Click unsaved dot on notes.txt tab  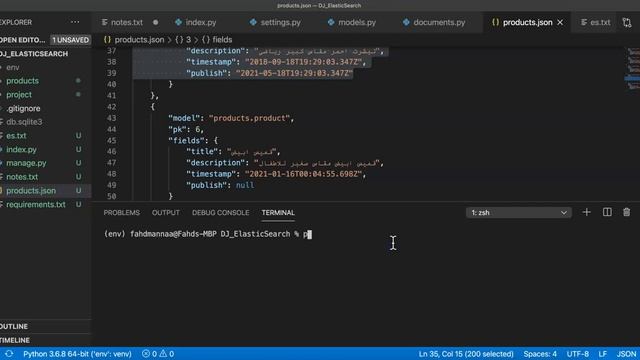[x=156, y=22]
